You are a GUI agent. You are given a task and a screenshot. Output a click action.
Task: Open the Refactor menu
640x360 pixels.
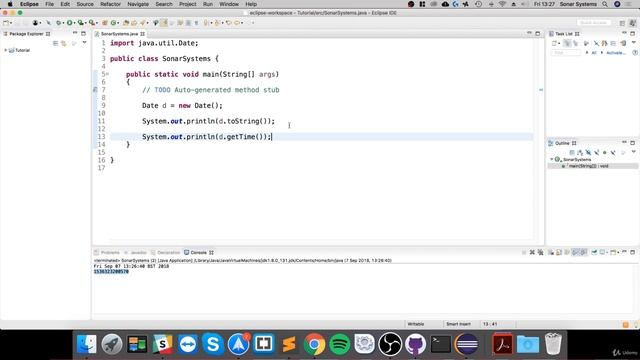(x=110, y=4)
